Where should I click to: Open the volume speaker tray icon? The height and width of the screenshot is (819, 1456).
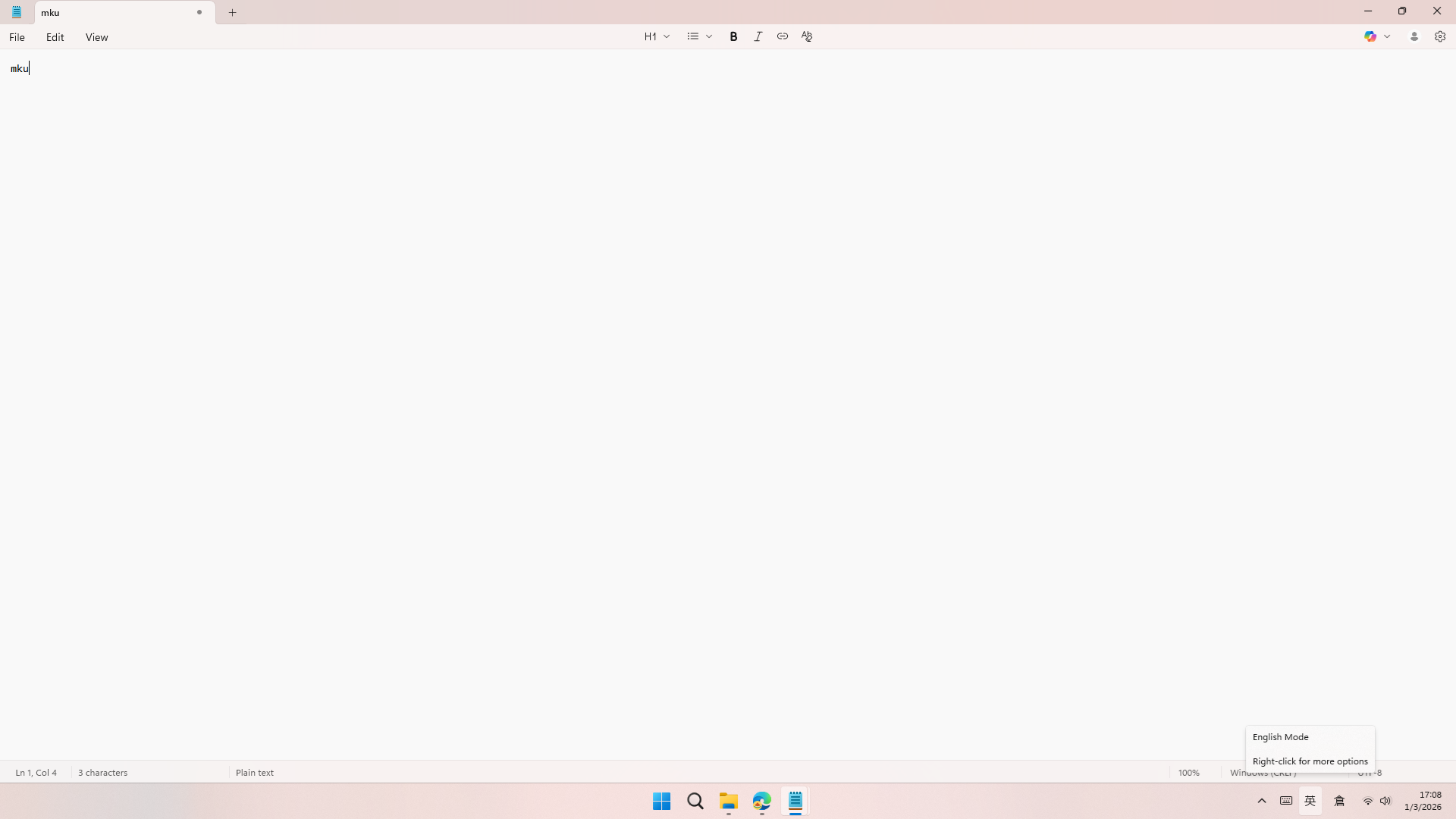coord(1385,802)
